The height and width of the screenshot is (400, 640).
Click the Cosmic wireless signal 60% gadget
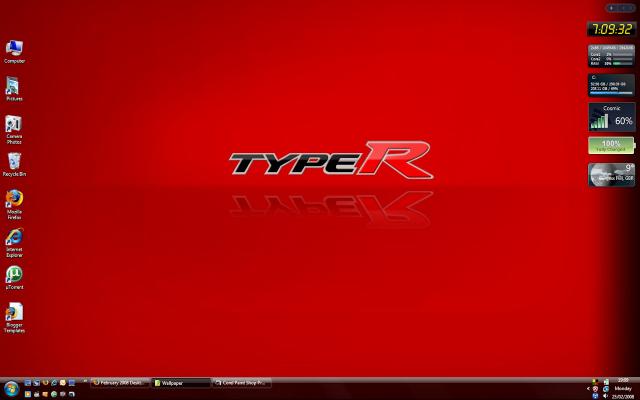(x=611, y=117)
